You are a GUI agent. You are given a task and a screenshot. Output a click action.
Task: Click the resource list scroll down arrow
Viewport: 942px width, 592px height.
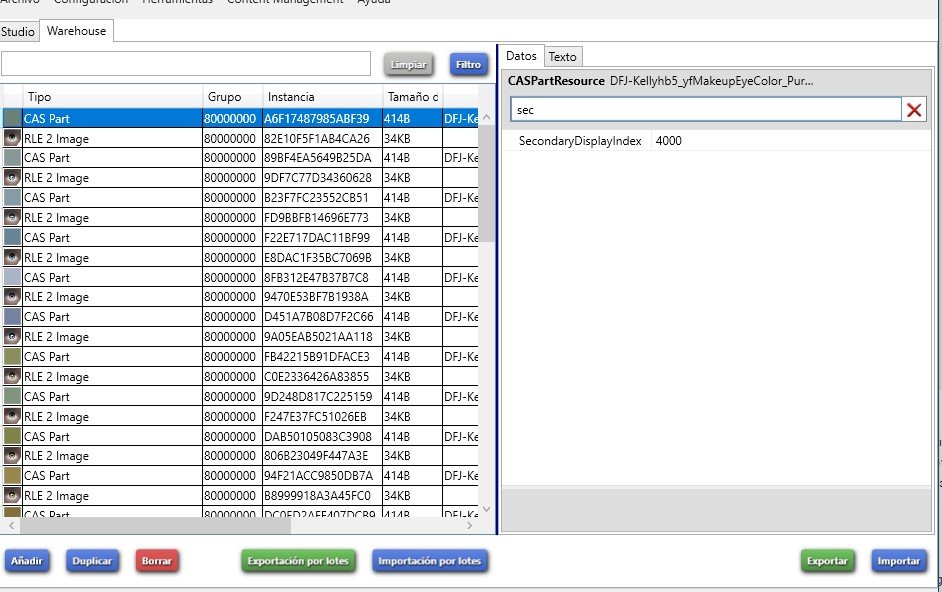click(x=487, y=509)
